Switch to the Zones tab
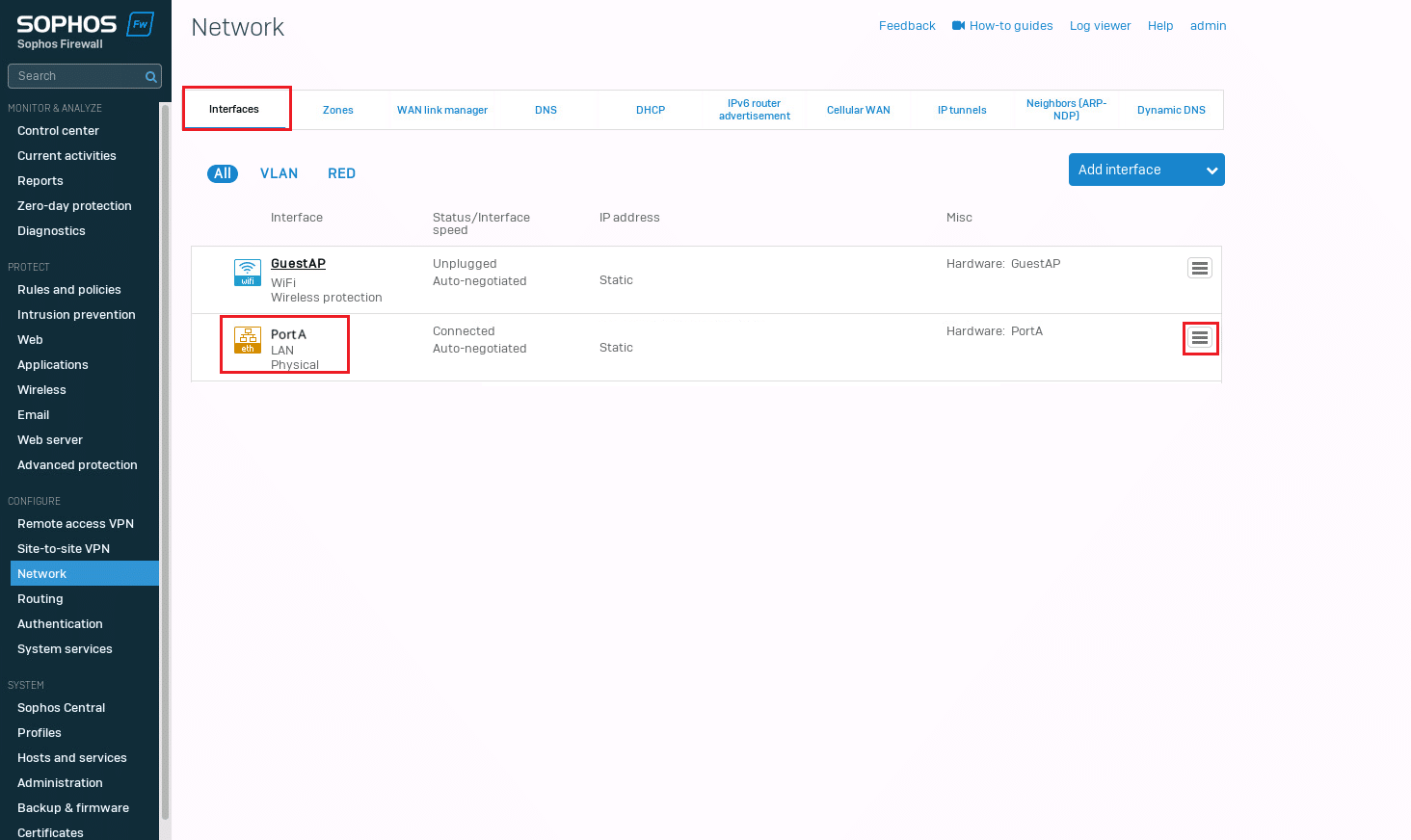 coord(337,110)
